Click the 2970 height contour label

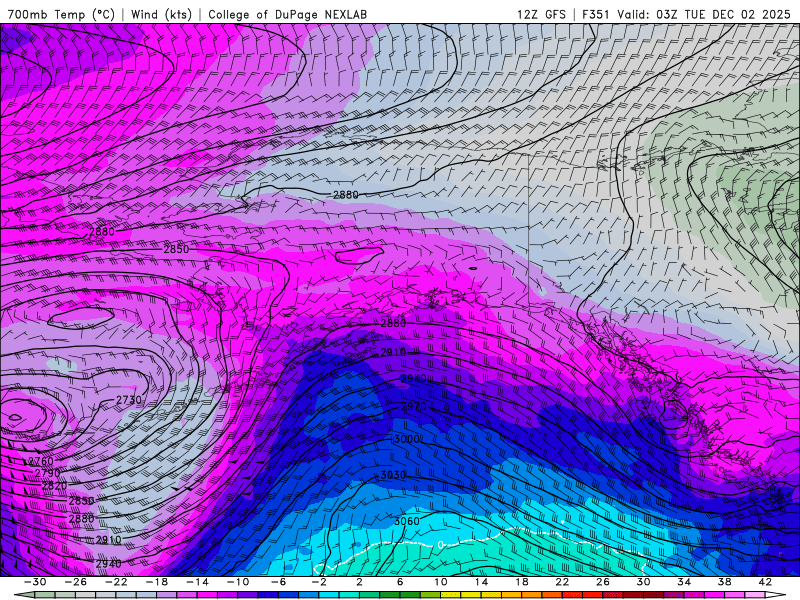coord(414,407)
